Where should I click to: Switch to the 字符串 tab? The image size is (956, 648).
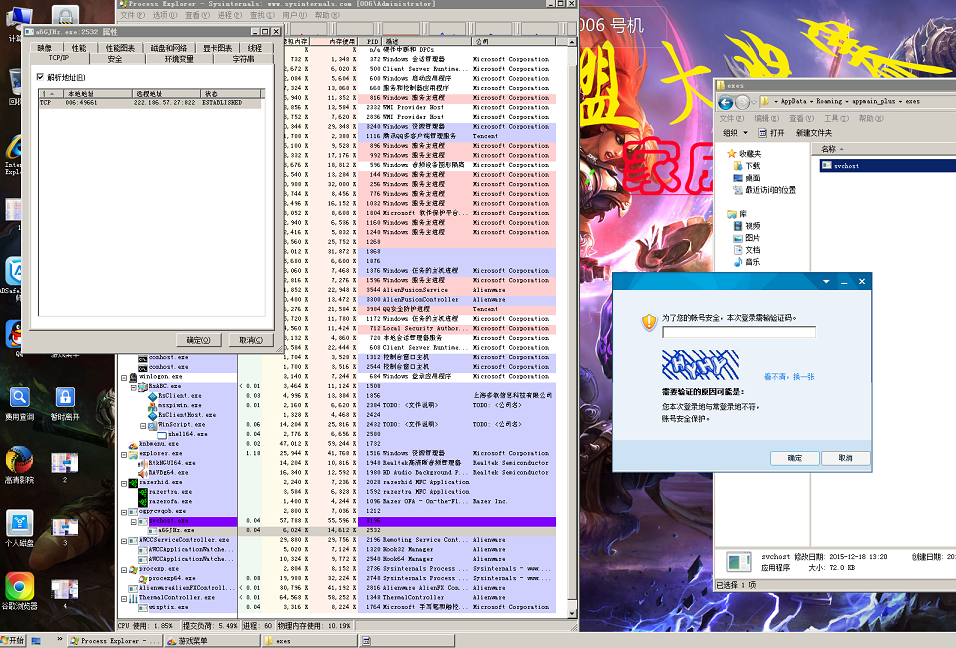(x=243, y=59)
